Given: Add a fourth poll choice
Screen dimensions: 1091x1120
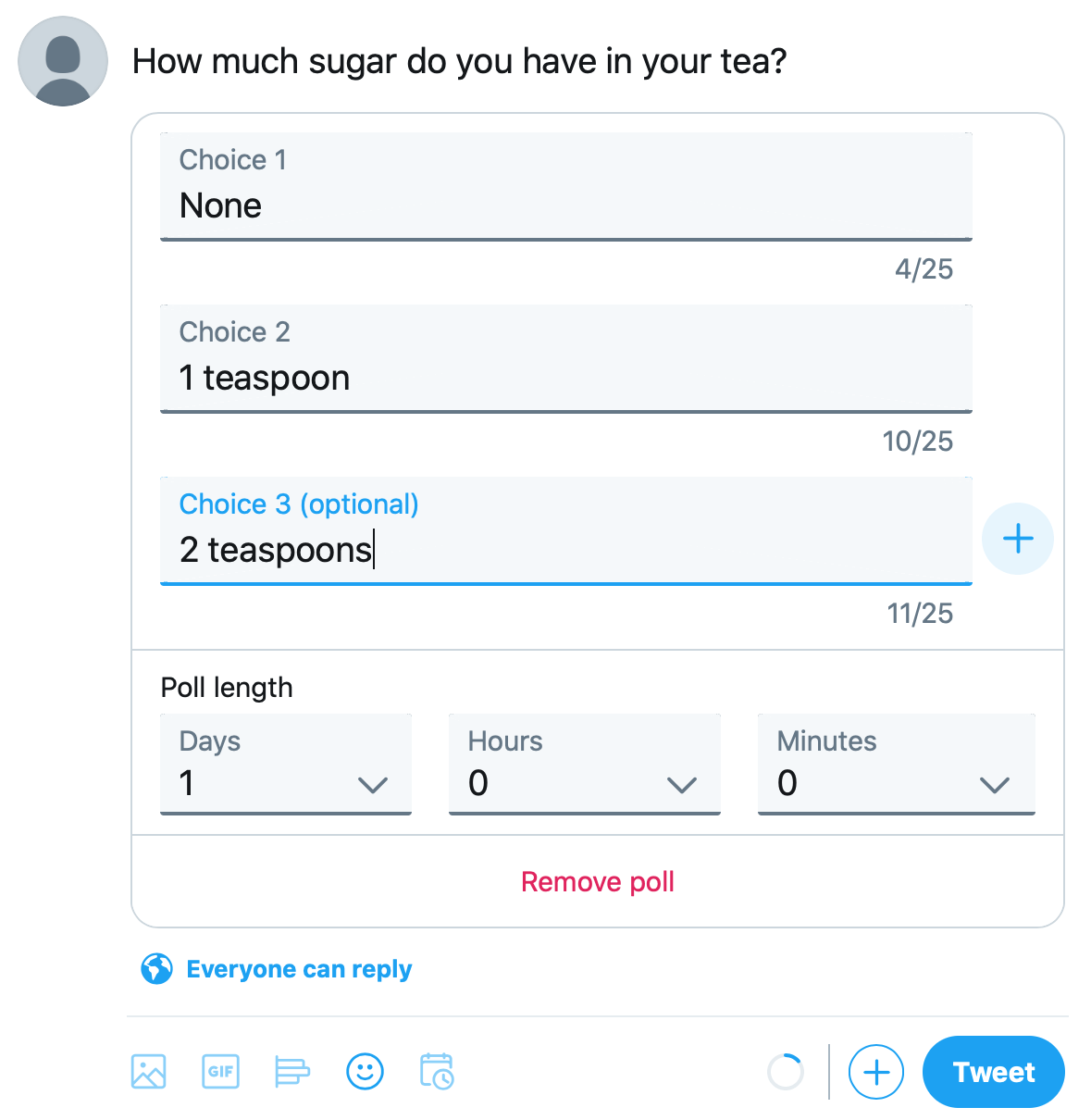Looking at the screenshot, I should click(x=1018, y=539).
